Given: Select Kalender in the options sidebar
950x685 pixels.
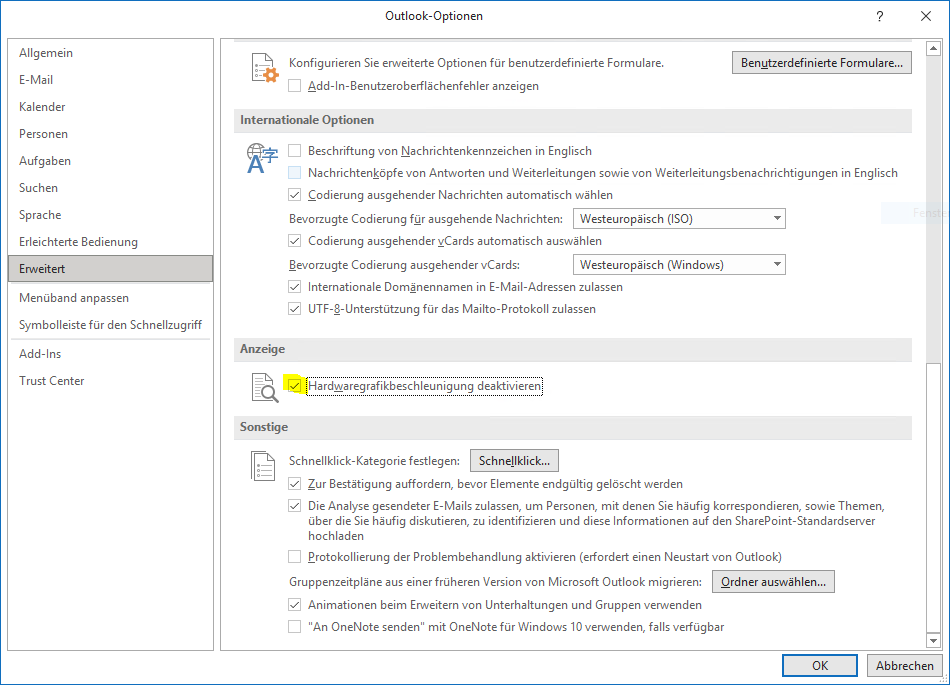Looking at the screenshot, I should point(42,107).
